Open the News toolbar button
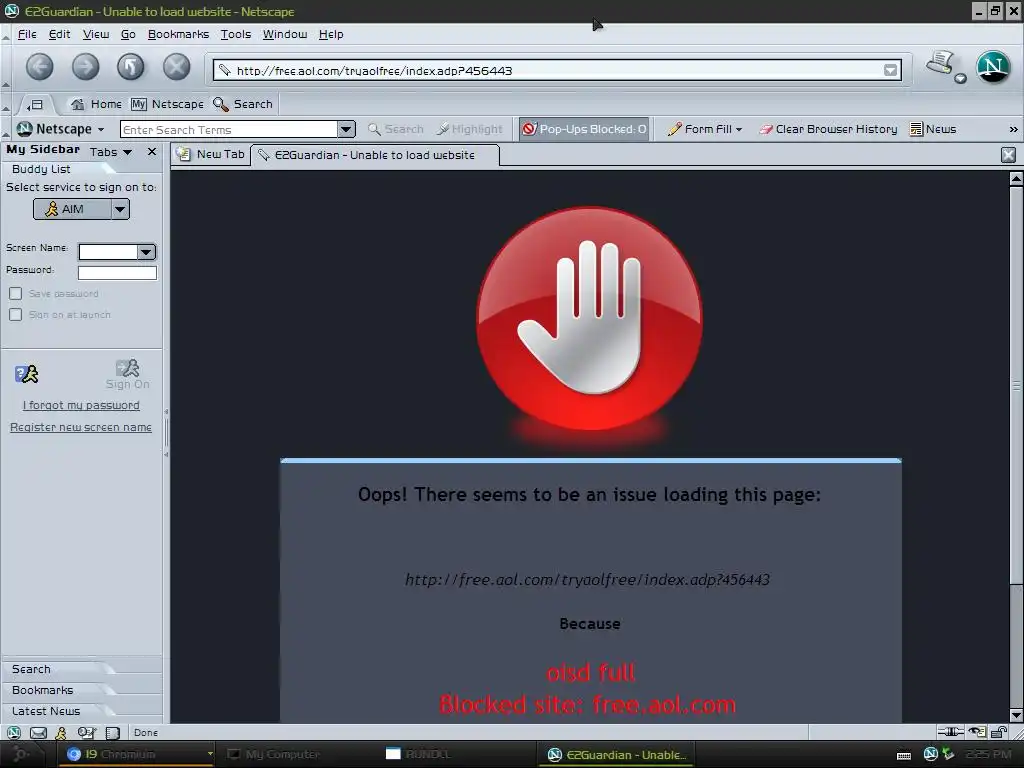 933,129
